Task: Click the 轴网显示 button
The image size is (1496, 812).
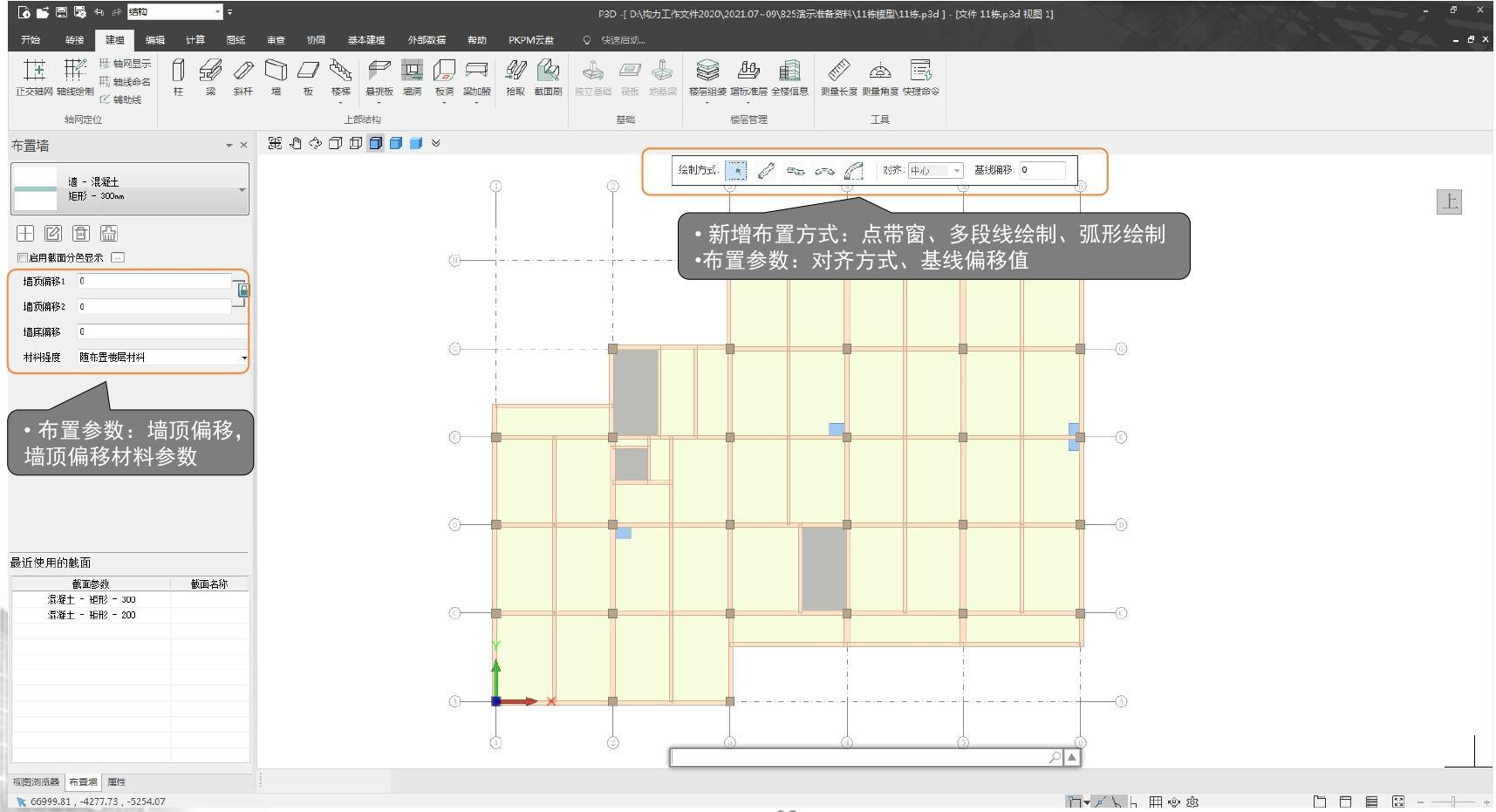Action: click(x=126, y=64)
